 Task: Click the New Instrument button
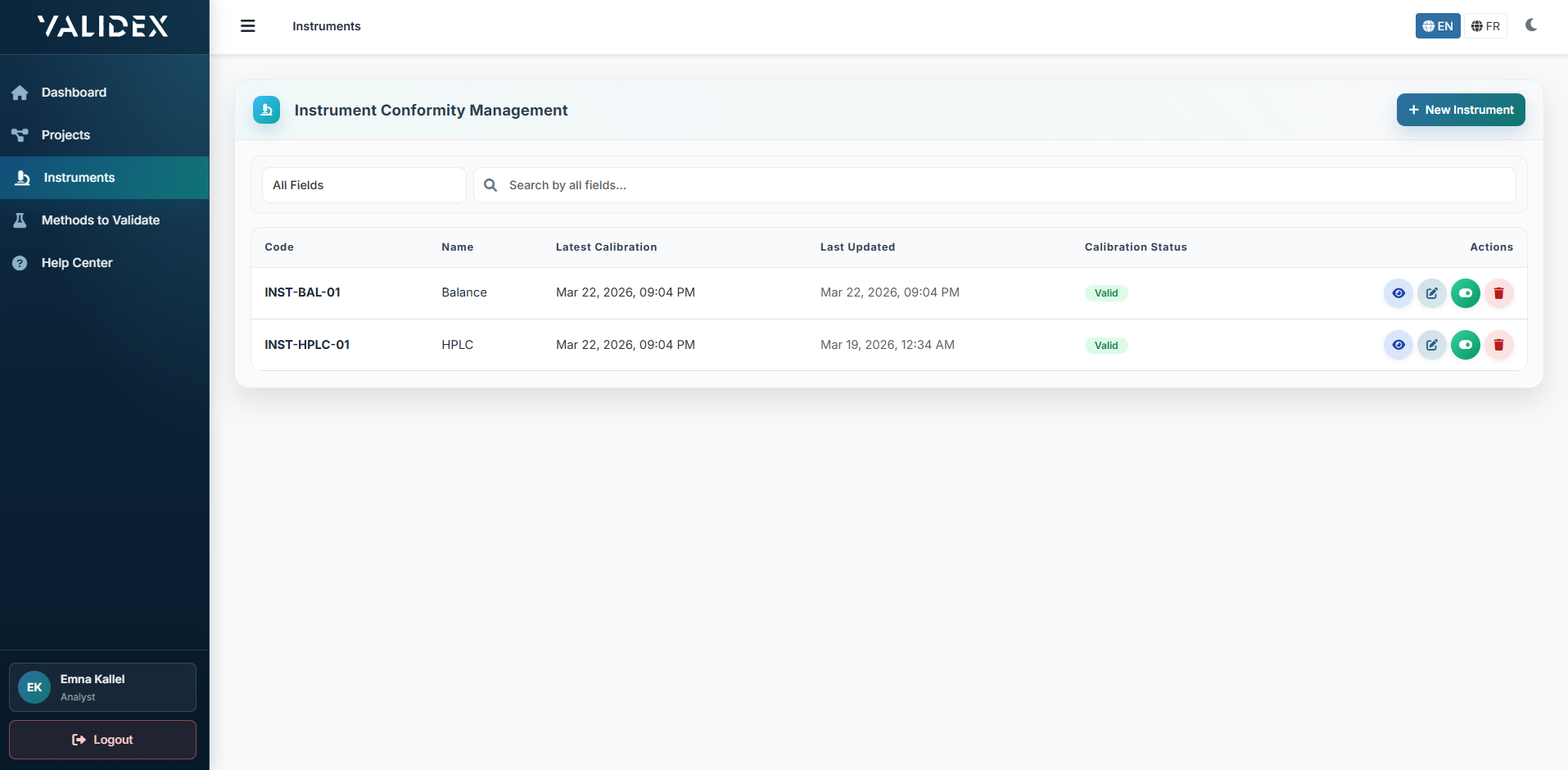[1460, 110]
